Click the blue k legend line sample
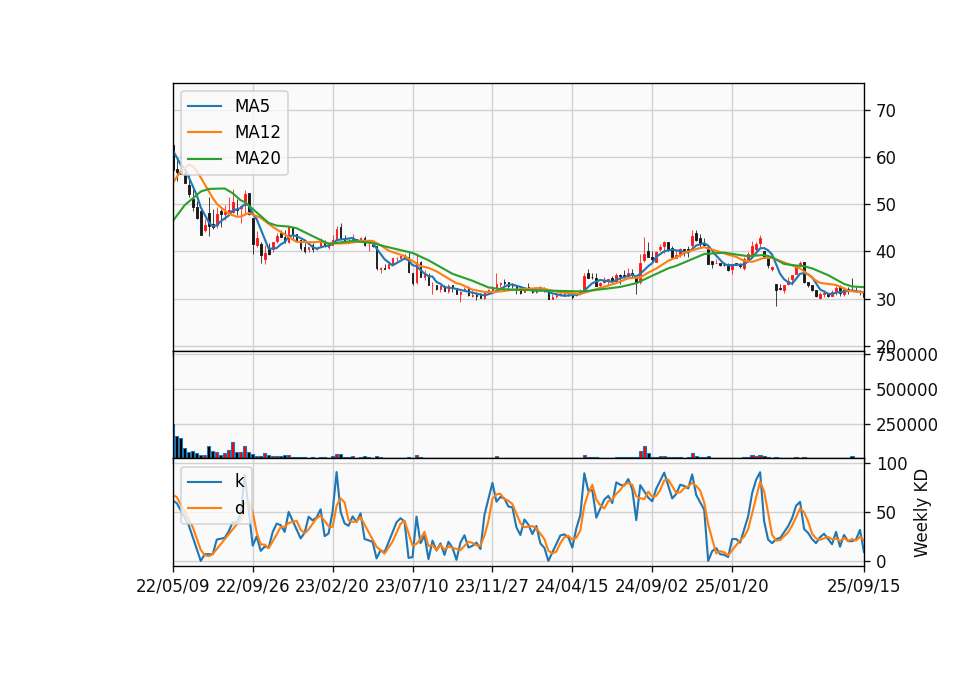The image size is (960, 690). [x=204, y=482]
